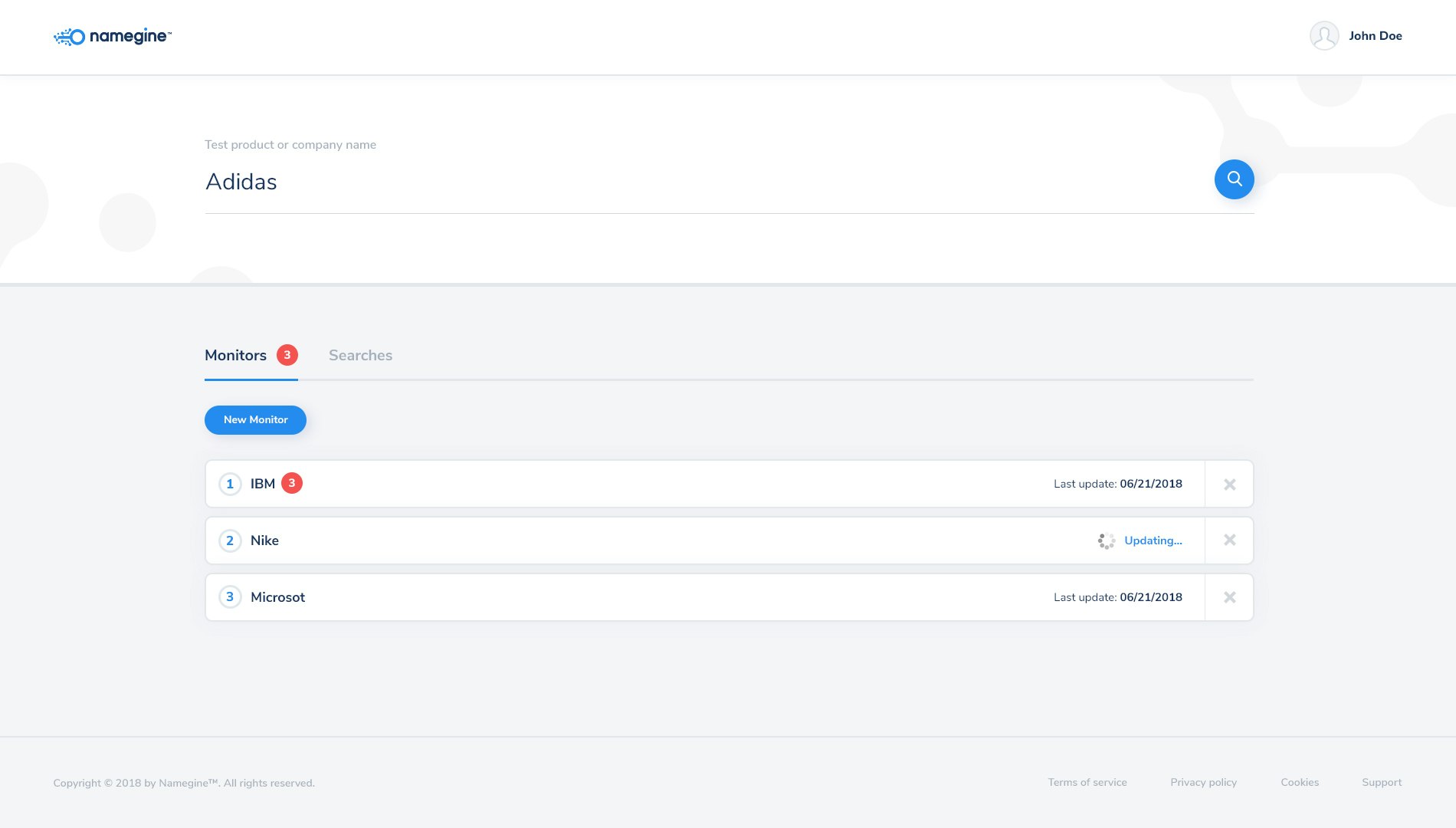Click the number 1 circle for IBM
Screen dimensions: 1456x828
[x=230, y=484]
